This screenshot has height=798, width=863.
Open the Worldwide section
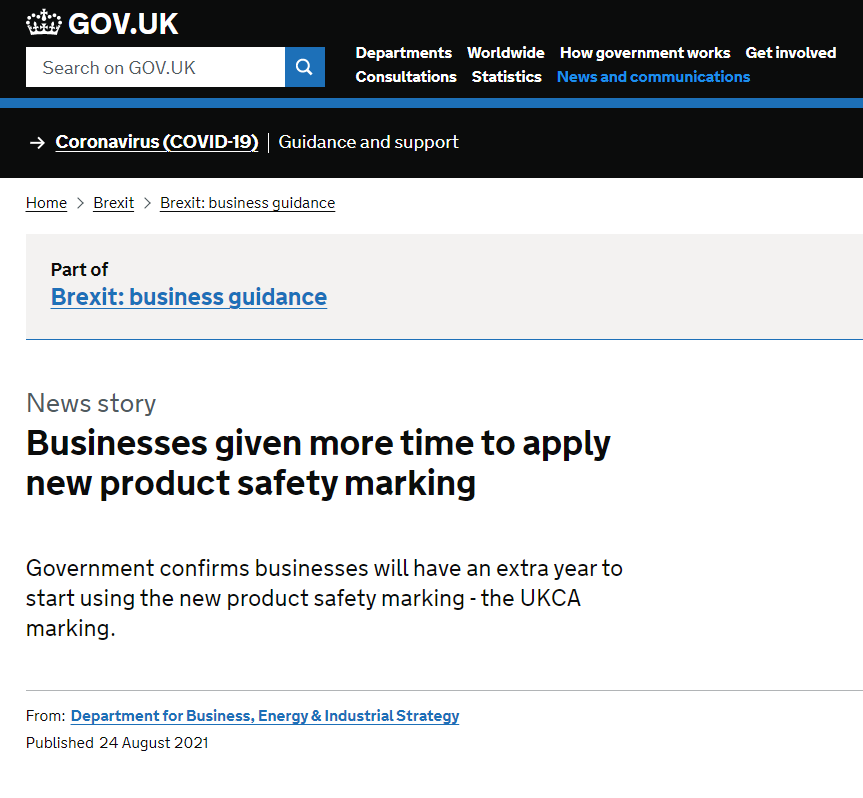pyautogui.click(x=505, y=53)
